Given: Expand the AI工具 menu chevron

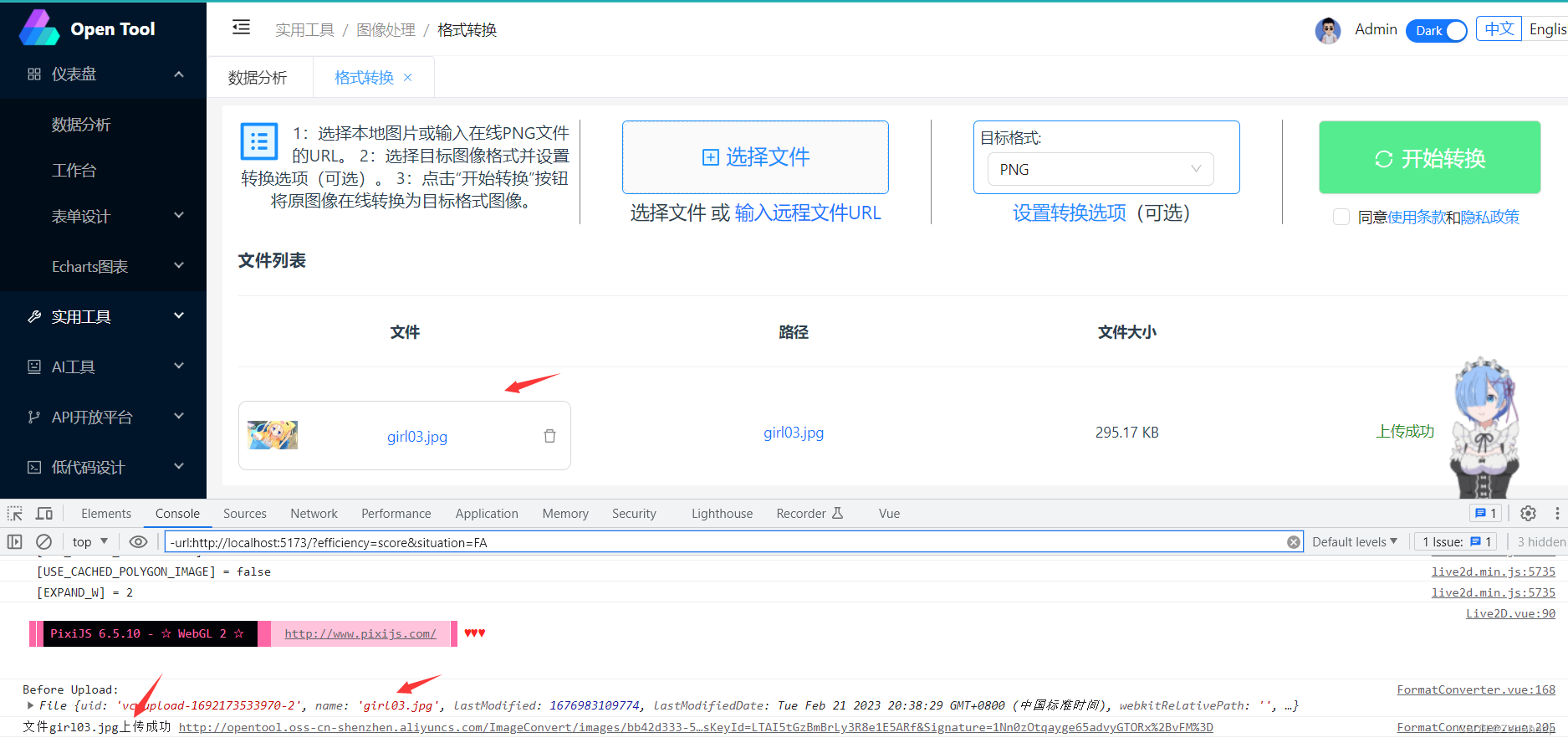Looking at the screenshot, I should tap(179, 366).
